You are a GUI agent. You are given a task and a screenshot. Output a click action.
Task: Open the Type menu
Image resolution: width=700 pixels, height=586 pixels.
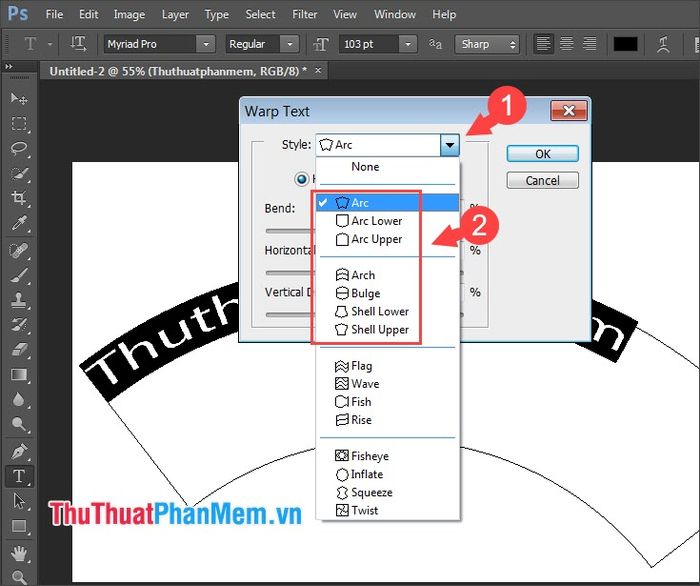point(217,14)
